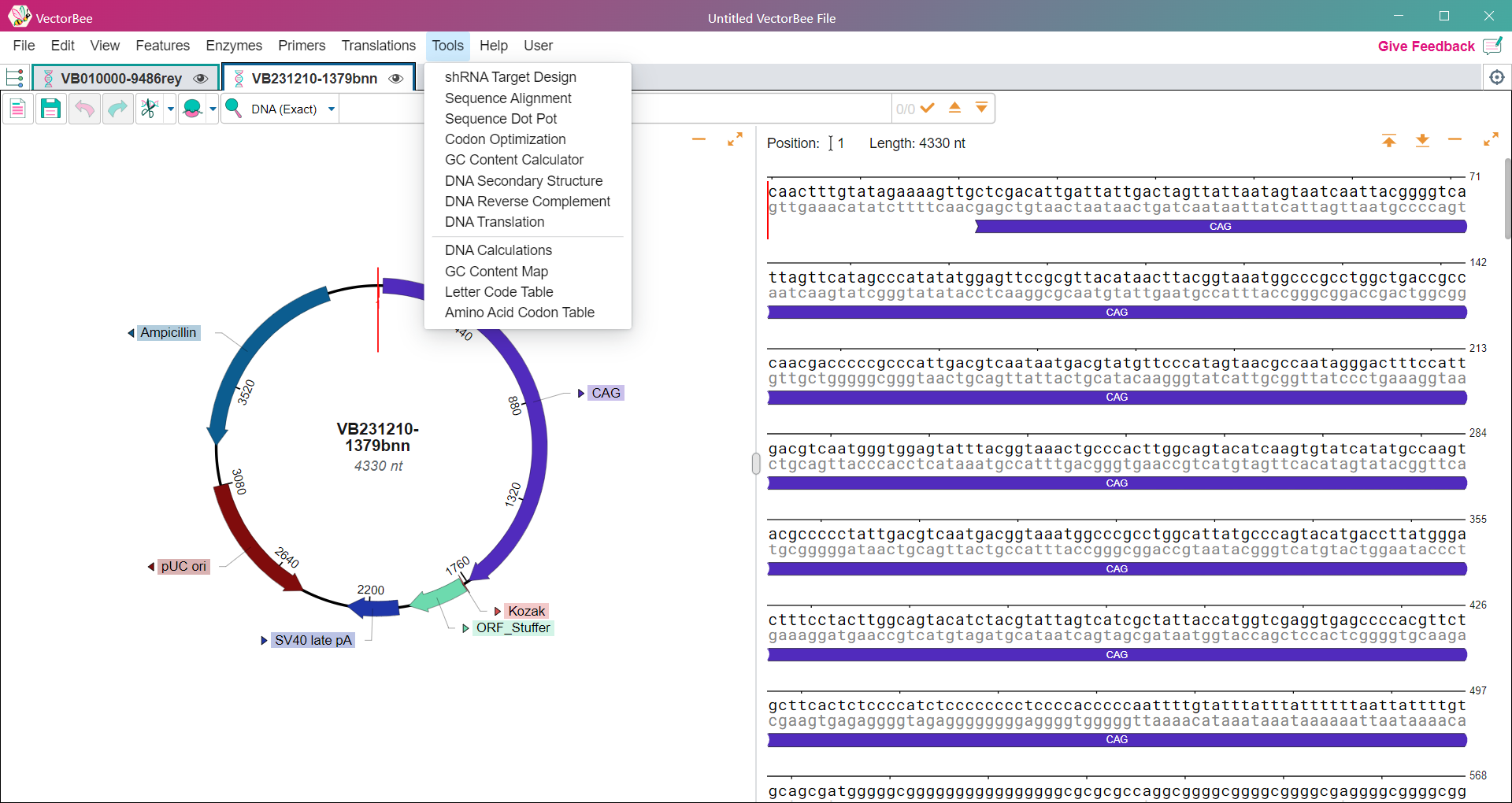Go to previous search match arrow
The height and width of the screenshot is (803, 1512).
954,108
